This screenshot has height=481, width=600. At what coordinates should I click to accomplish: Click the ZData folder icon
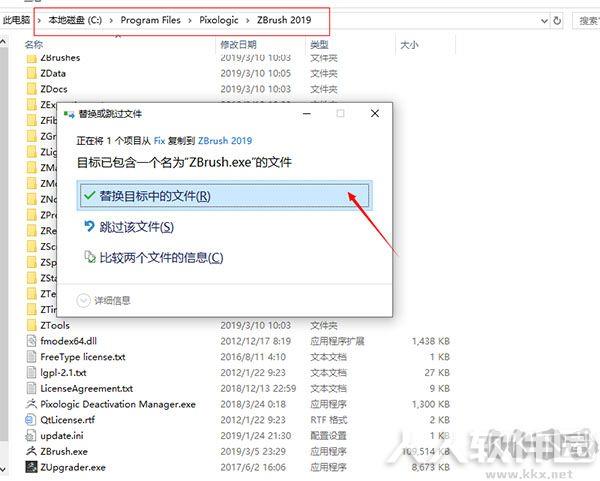32,73
